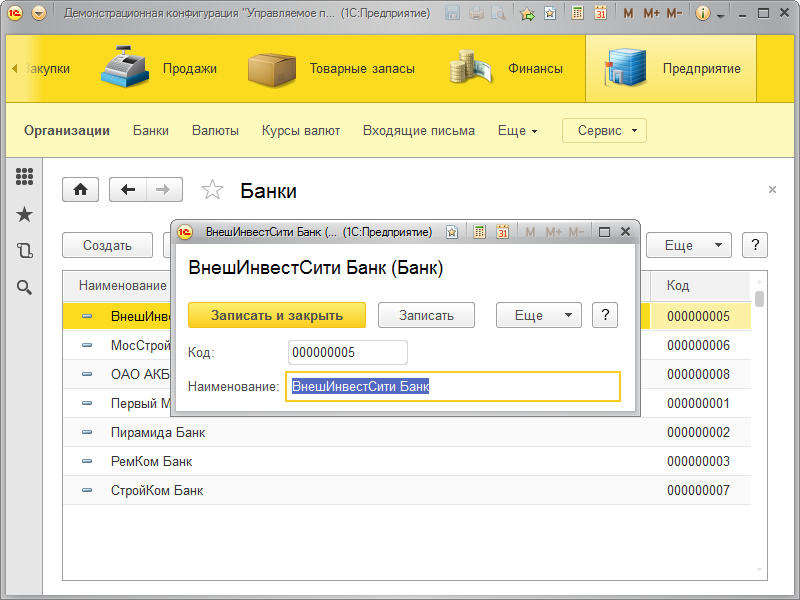The image size is (800, 600).
Task: Open the Валюты menu link
Action: point(215,130)
